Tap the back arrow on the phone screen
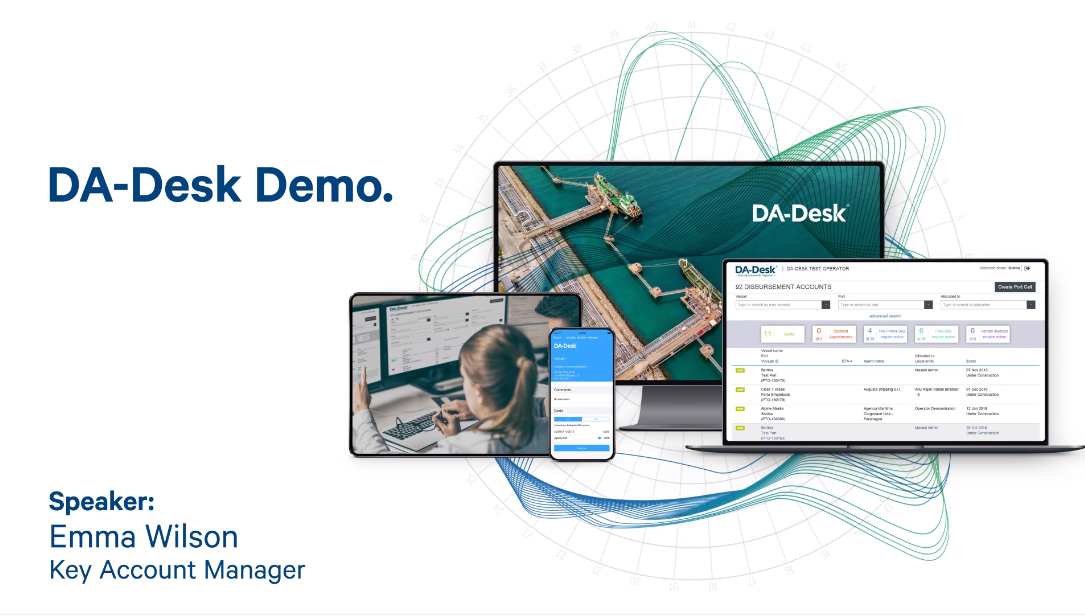 pyautogui.click(x=556, y=338)
